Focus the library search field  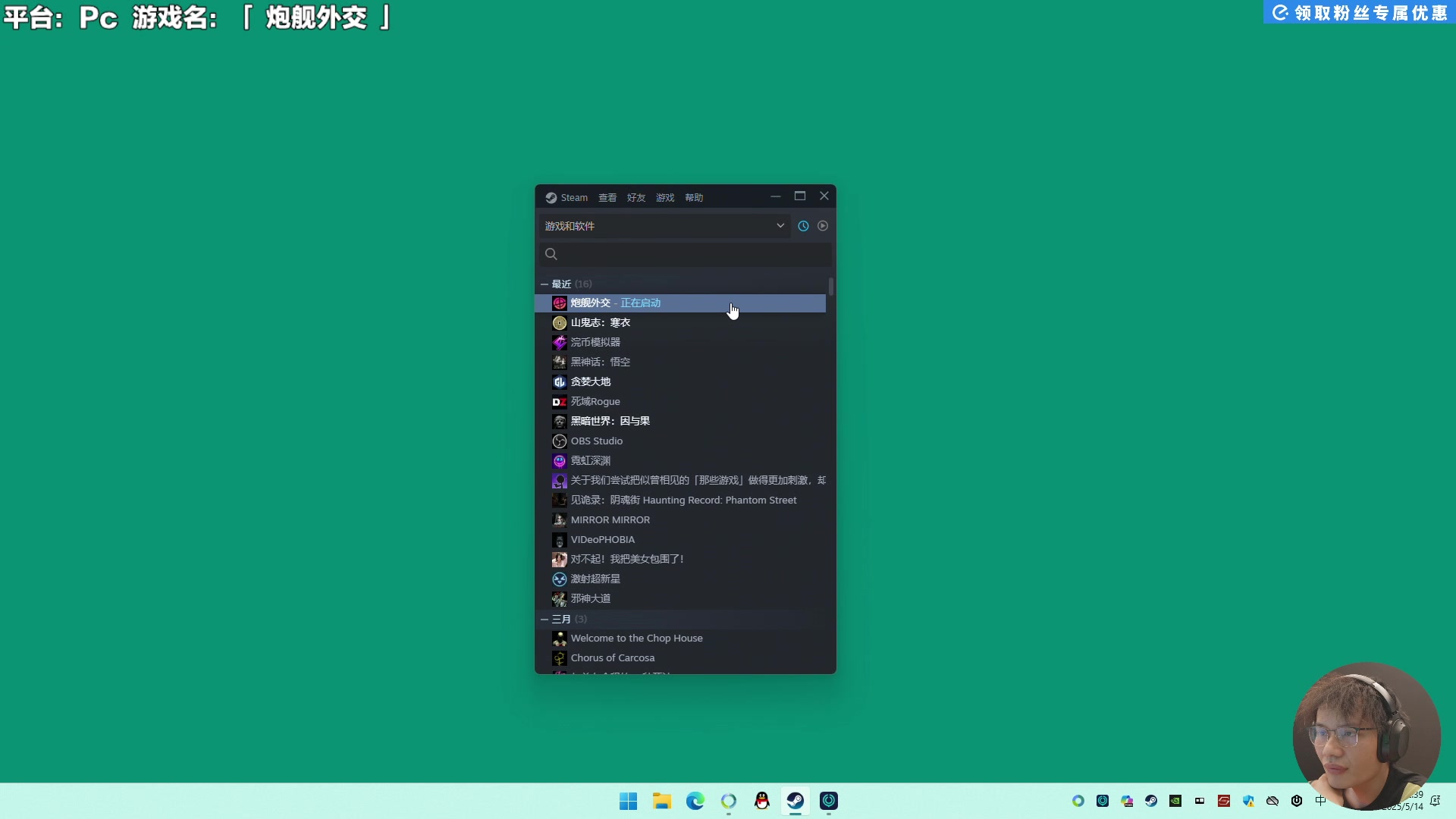point(686,254)
